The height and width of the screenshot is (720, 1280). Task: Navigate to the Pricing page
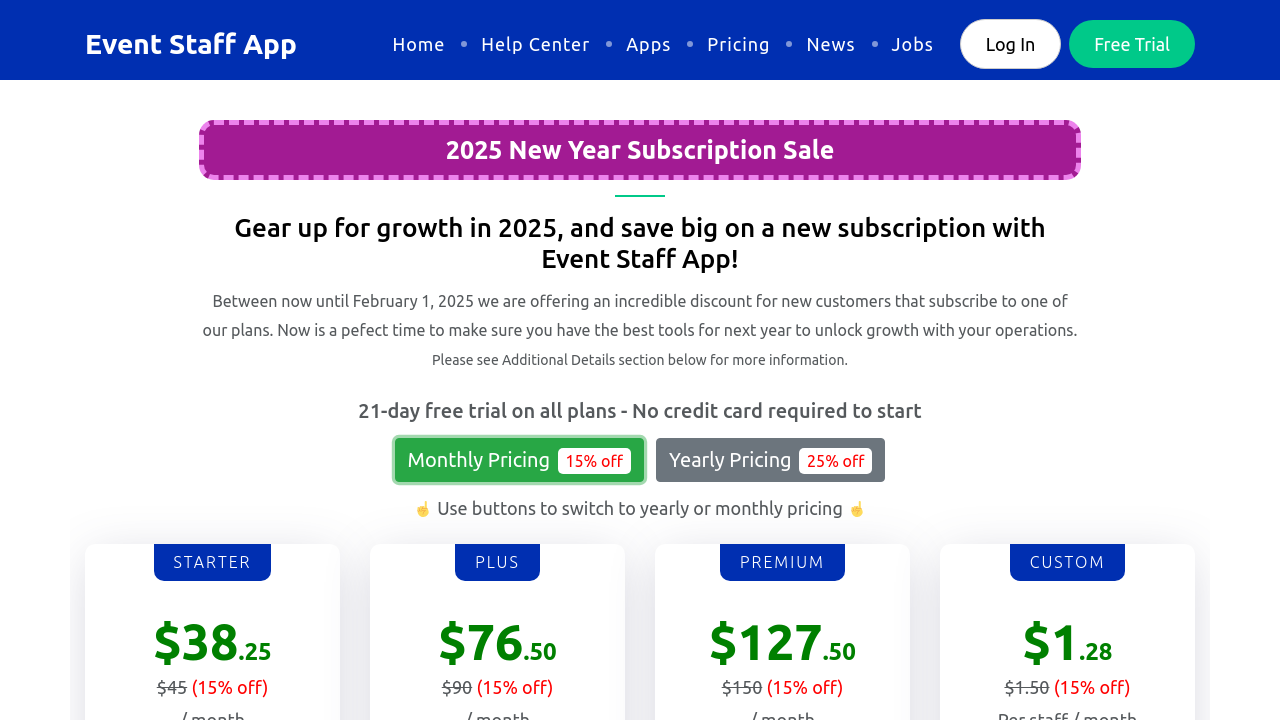[x=738, y=44]
